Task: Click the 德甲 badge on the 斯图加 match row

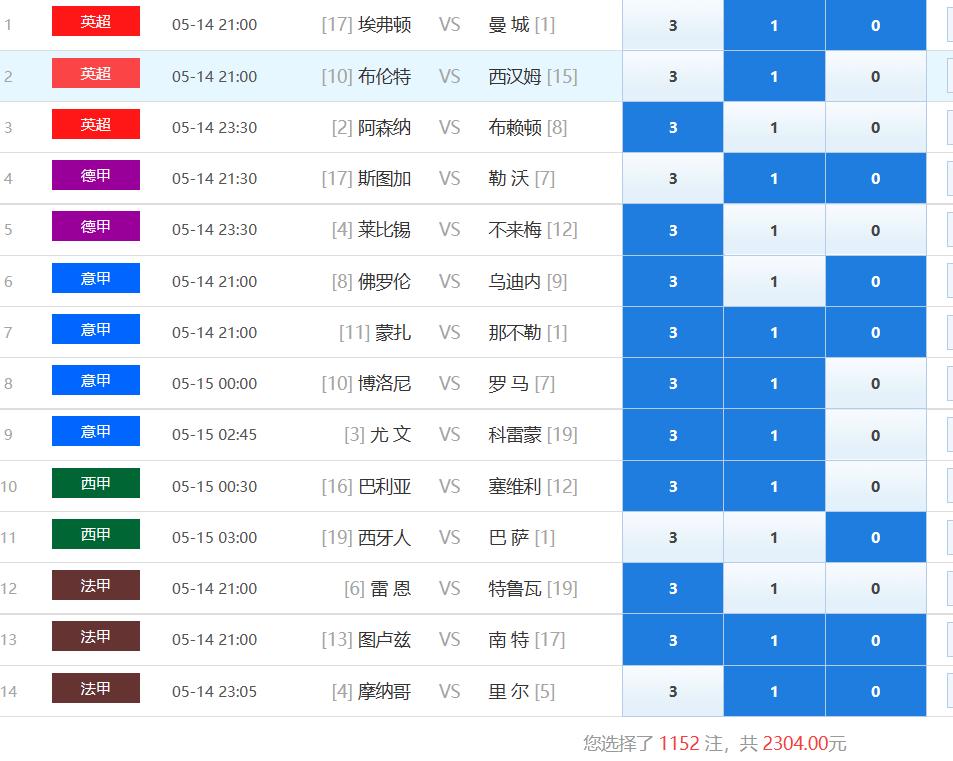Action: (x=95, y=176)
